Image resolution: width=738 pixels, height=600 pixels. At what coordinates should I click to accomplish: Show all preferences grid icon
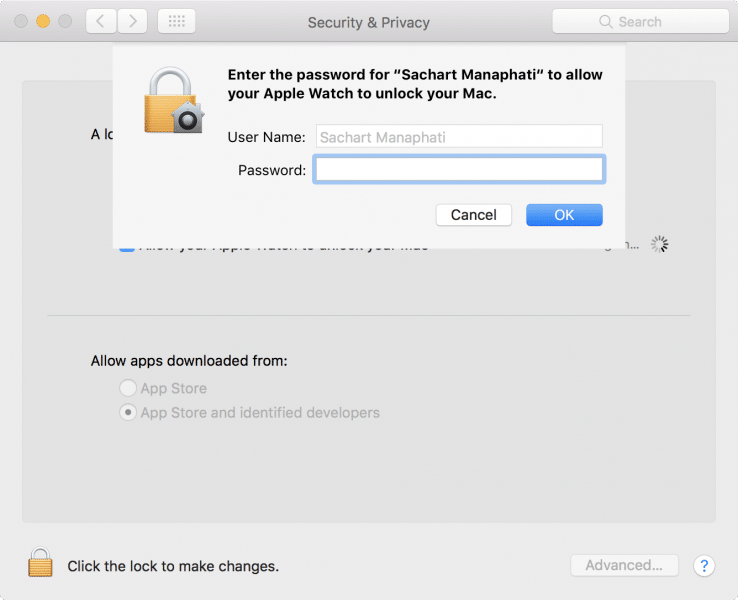pyautogui.click(x=176, y=21)
